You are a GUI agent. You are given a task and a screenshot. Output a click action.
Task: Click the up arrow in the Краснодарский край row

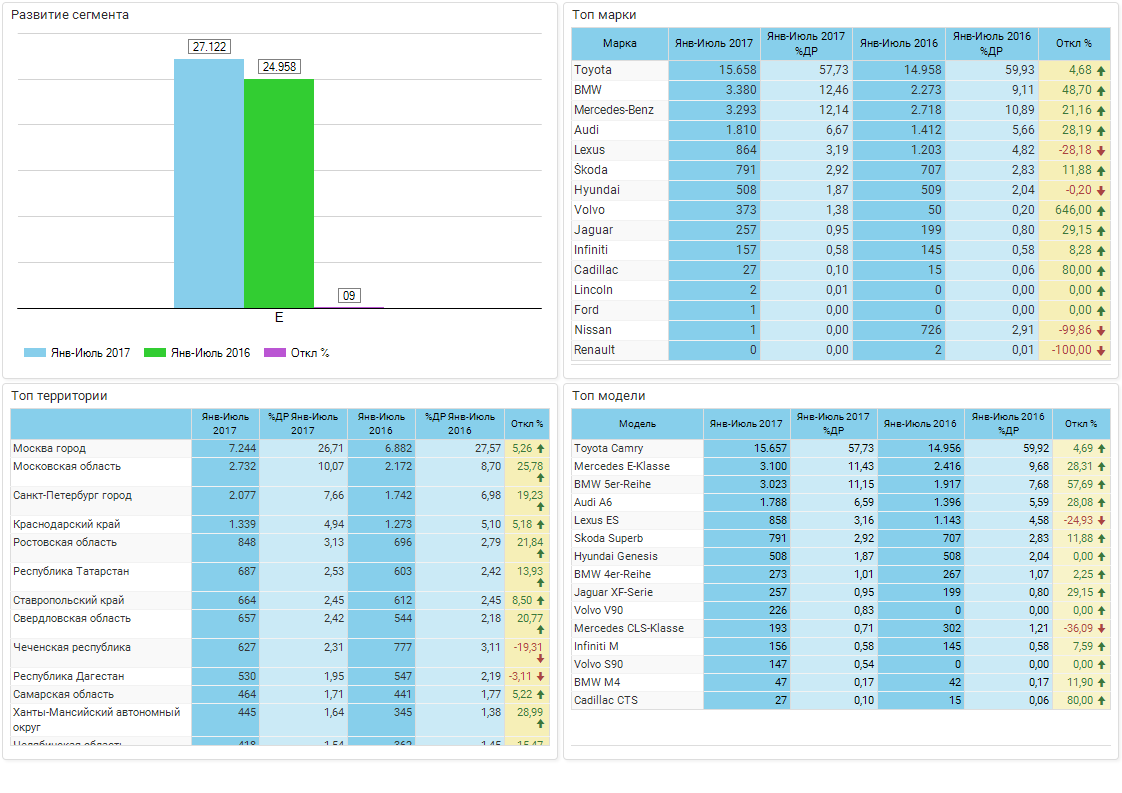[x=540, y=525]
